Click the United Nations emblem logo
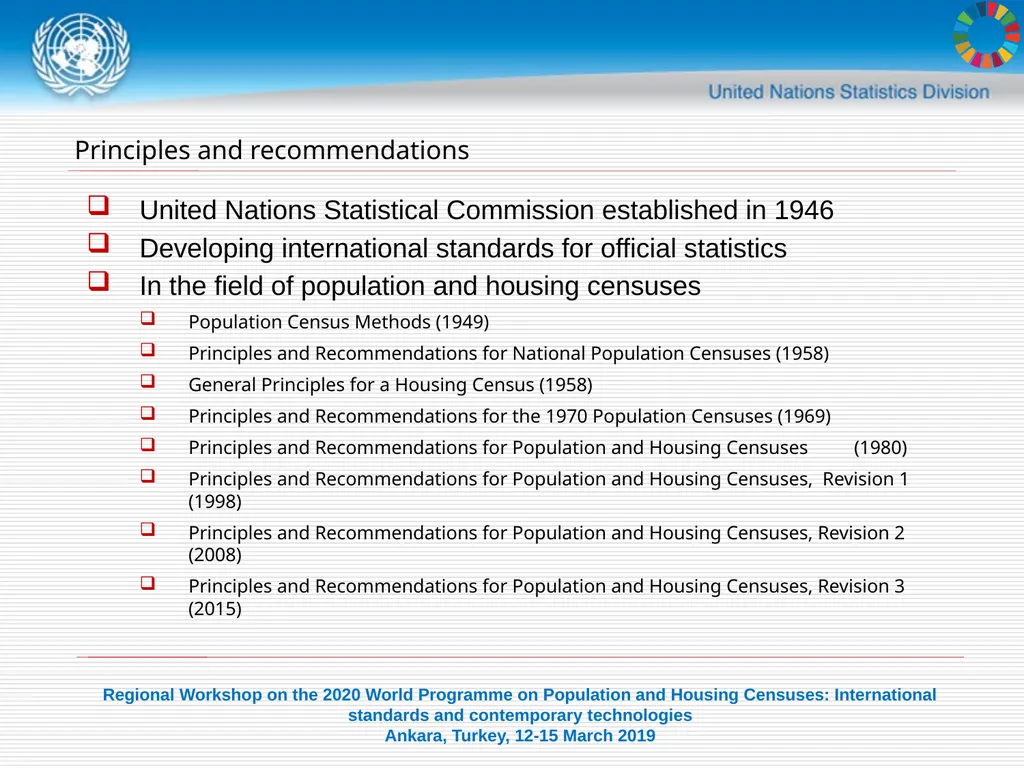 click(x=81, y=54)
